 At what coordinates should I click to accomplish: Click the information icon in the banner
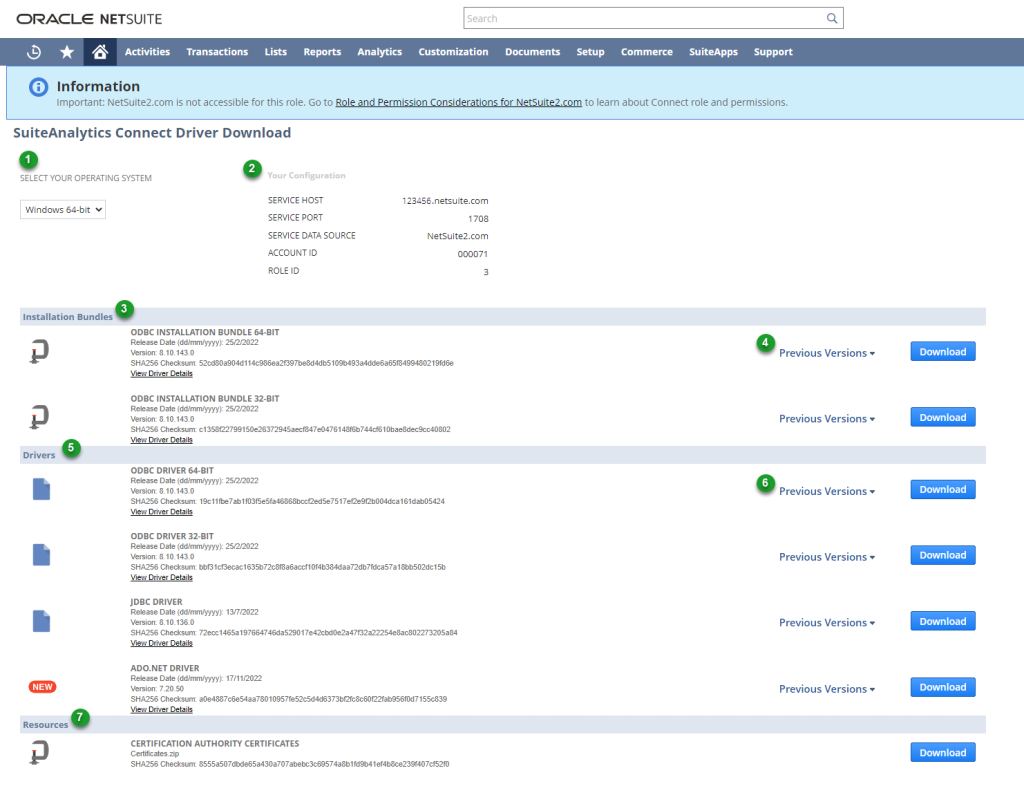[x=39, y=87]
